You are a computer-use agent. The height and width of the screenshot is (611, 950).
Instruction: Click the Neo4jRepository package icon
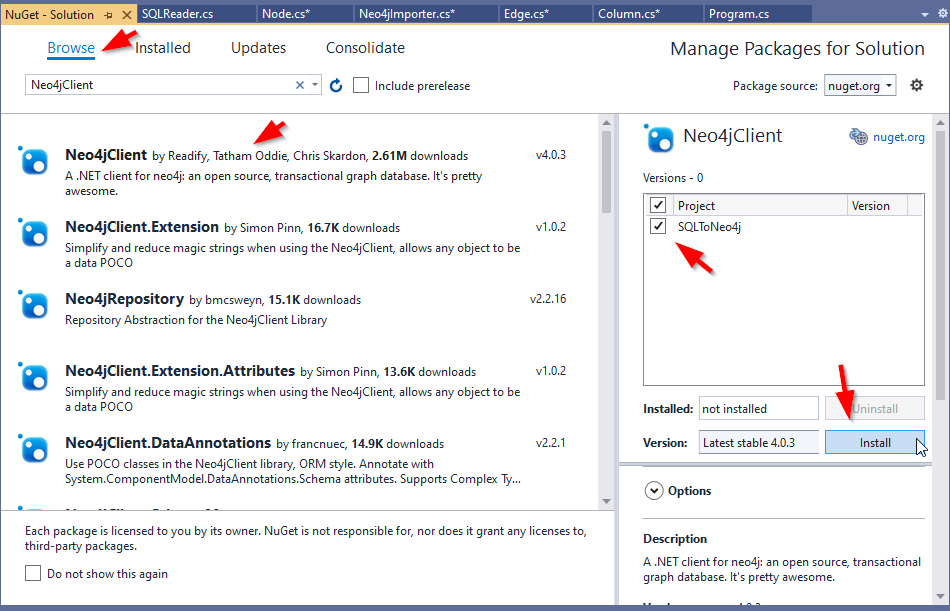coord(33,306)
